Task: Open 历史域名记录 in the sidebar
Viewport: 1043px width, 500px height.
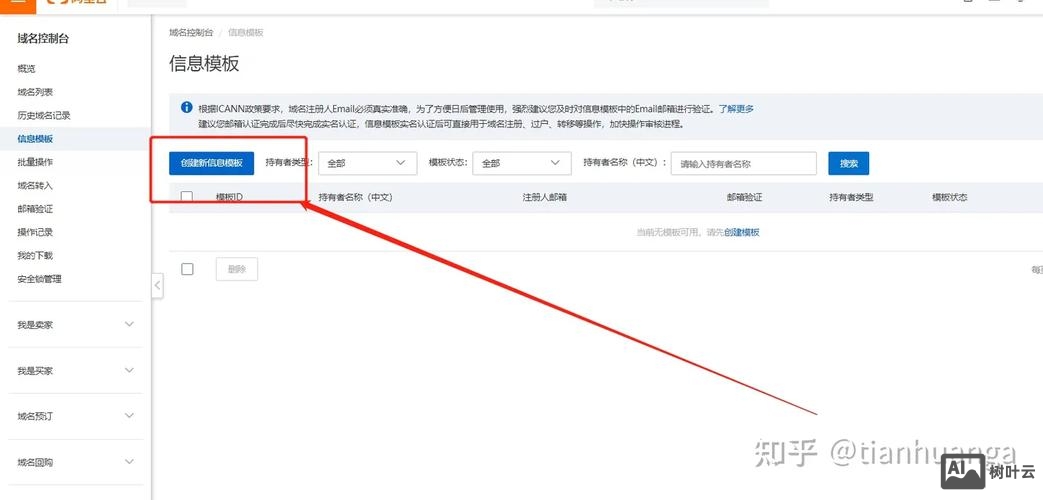Action: pos(44,115)
